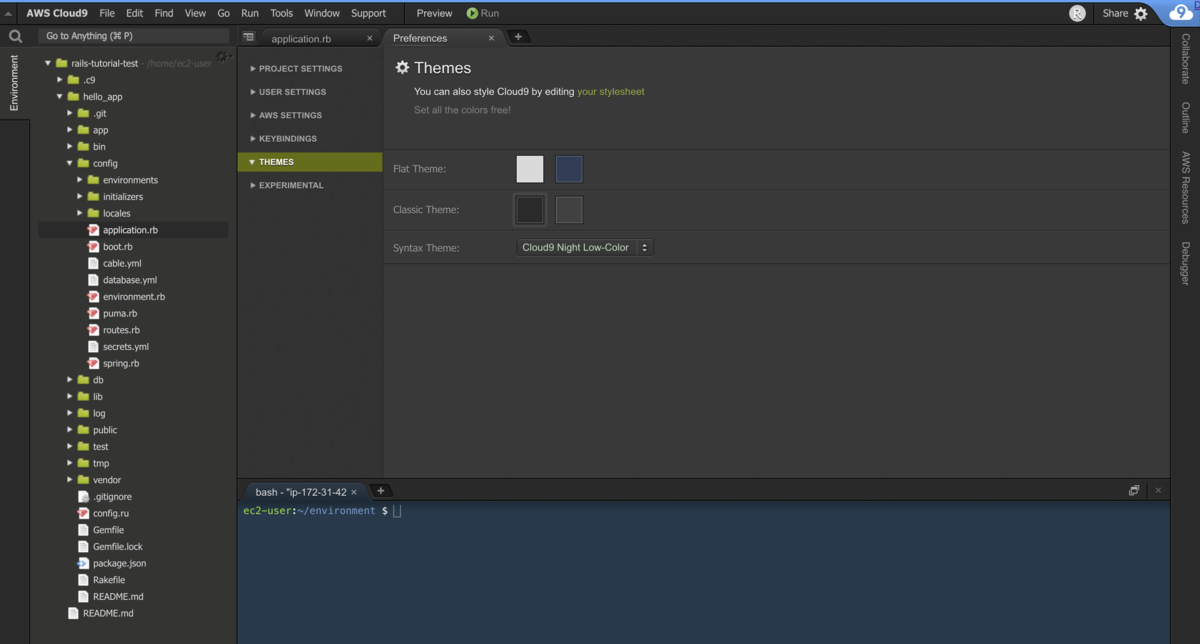This screenshot has width=1200, height=644.
Task: Select the gray Classic Theme swatch
Action: (x=569, y=210)
